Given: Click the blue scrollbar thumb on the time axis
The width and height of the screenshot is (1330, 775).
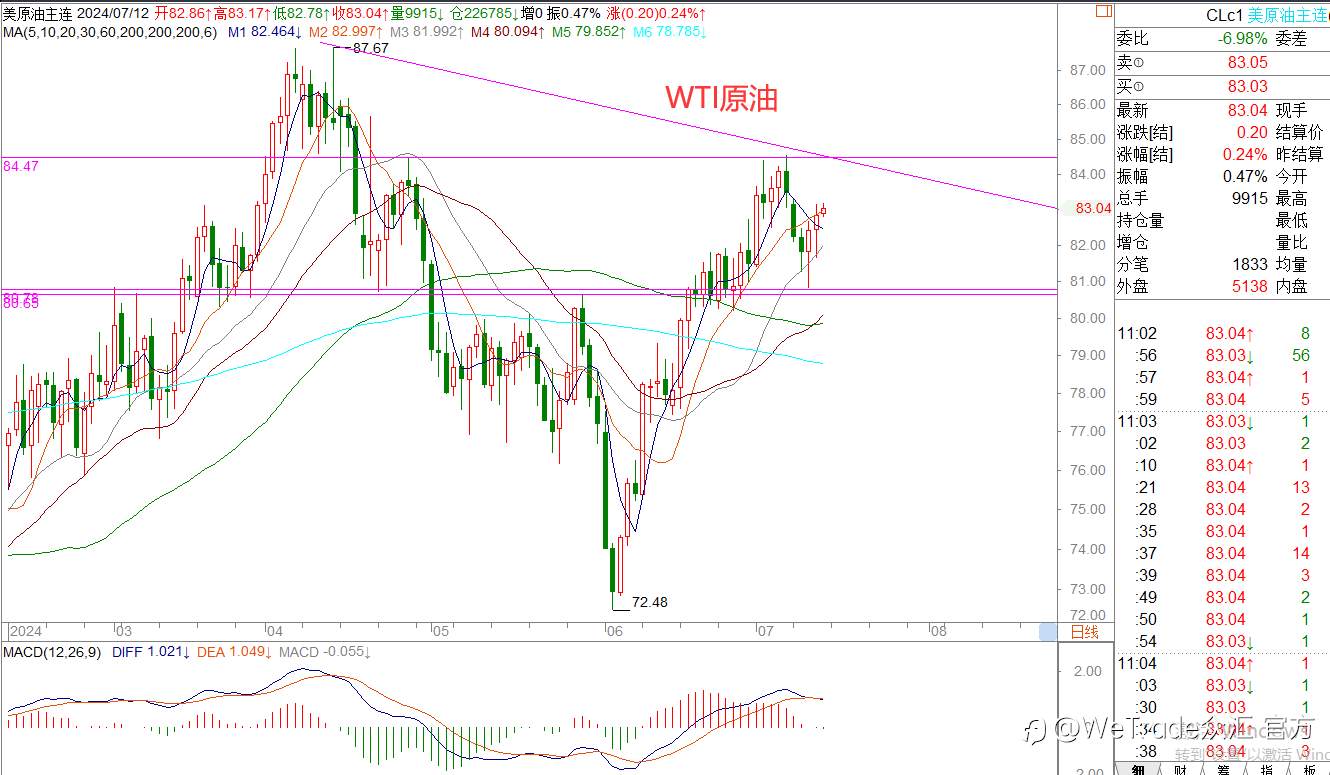Looking at the screenshot, I should (1047, 632).
